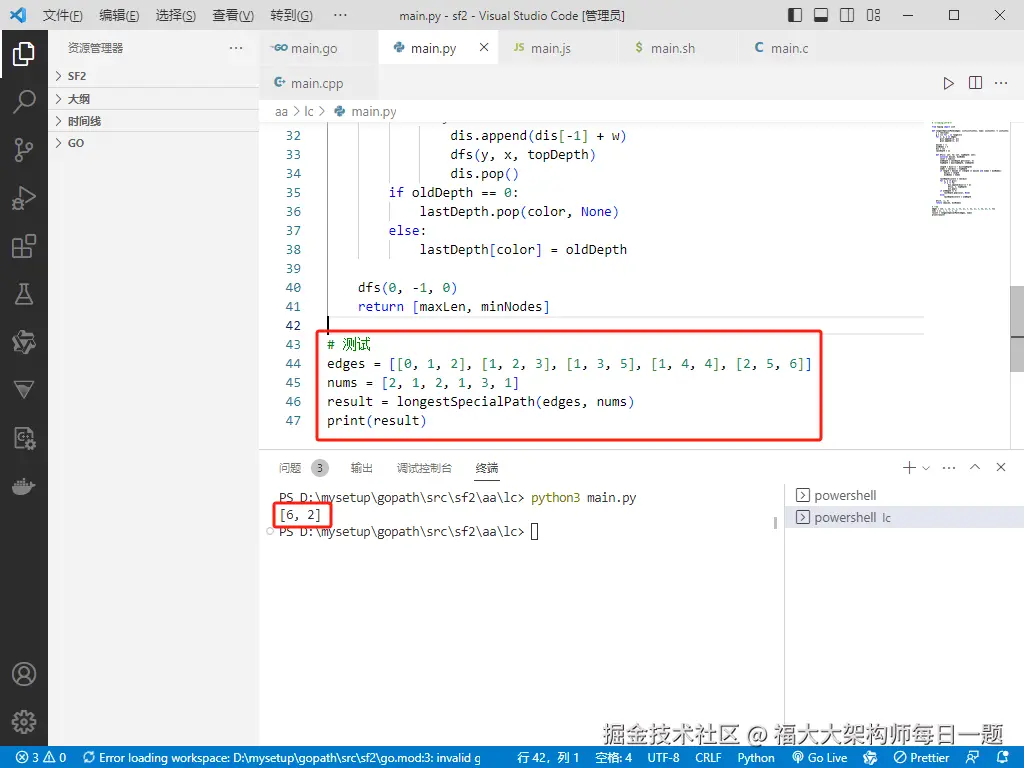Expand the 时间线 timeline section
Viewport: 1024px width, 768px height.
tap(154, 121)
